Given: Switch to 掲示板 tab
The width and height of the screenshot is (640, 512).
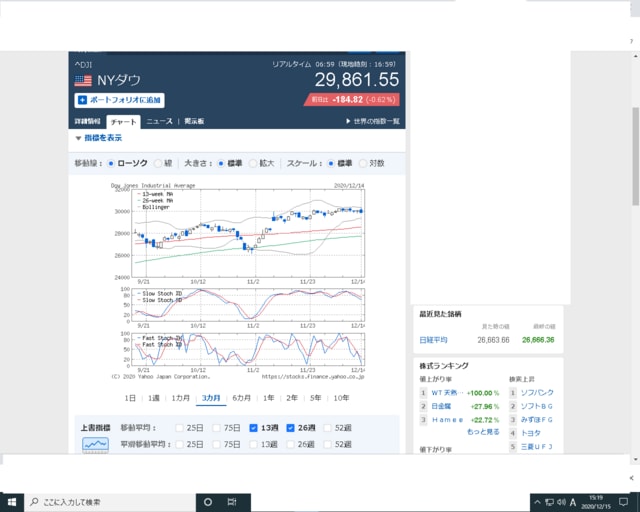Looking at the screenshot, I should point(194,121).
